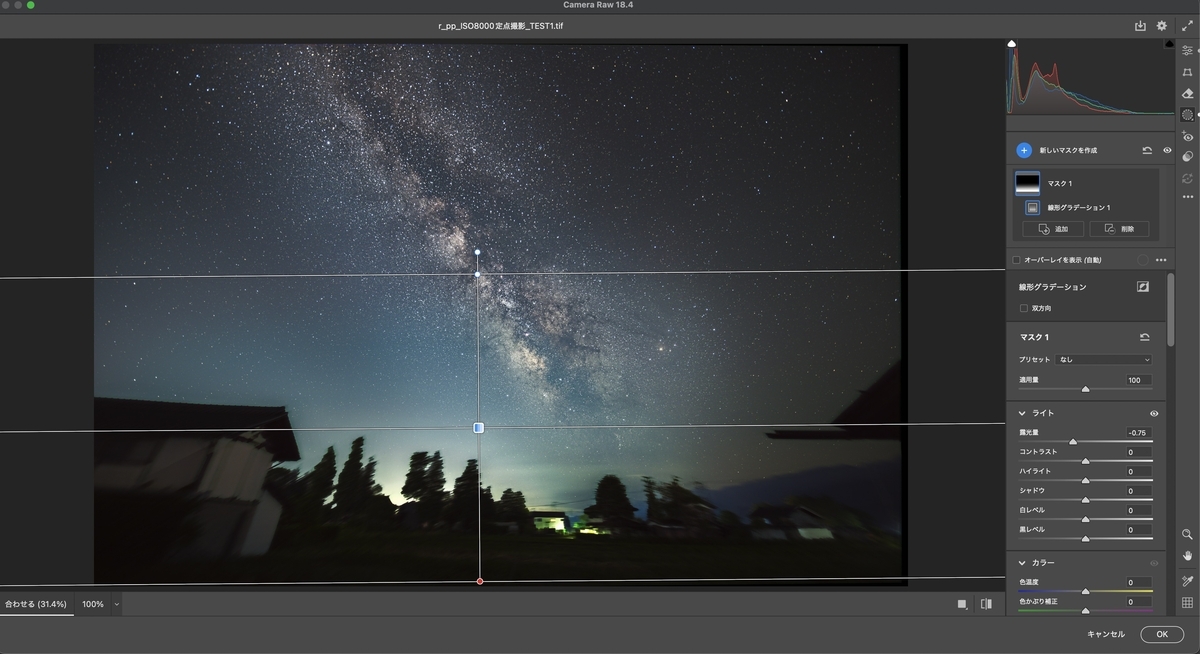1200x654 pixels.
Task: Click the 追加 button
Action: [x=1053, y=229]
